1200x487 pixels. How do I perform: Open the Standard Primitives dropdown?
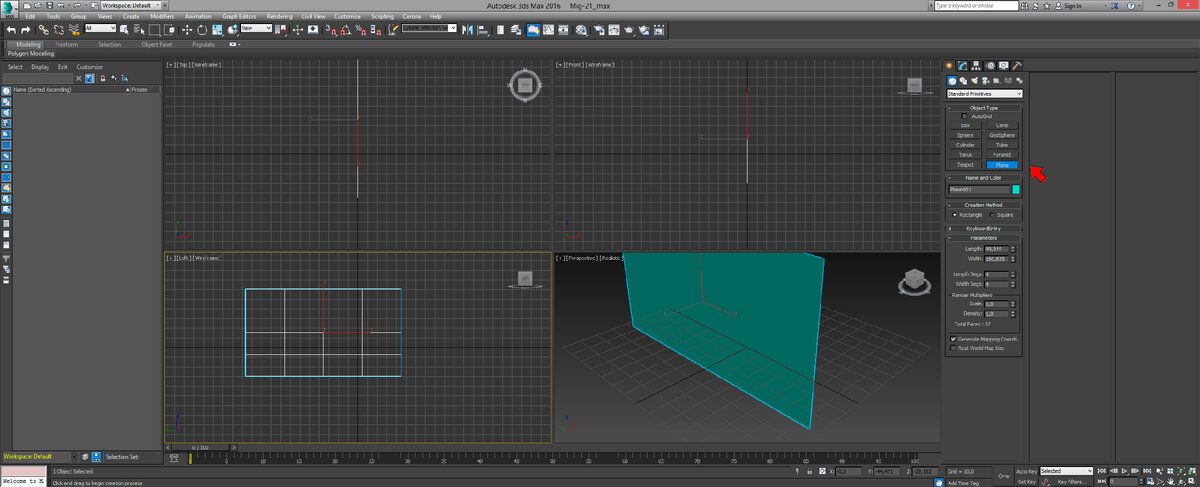(984, 93)
